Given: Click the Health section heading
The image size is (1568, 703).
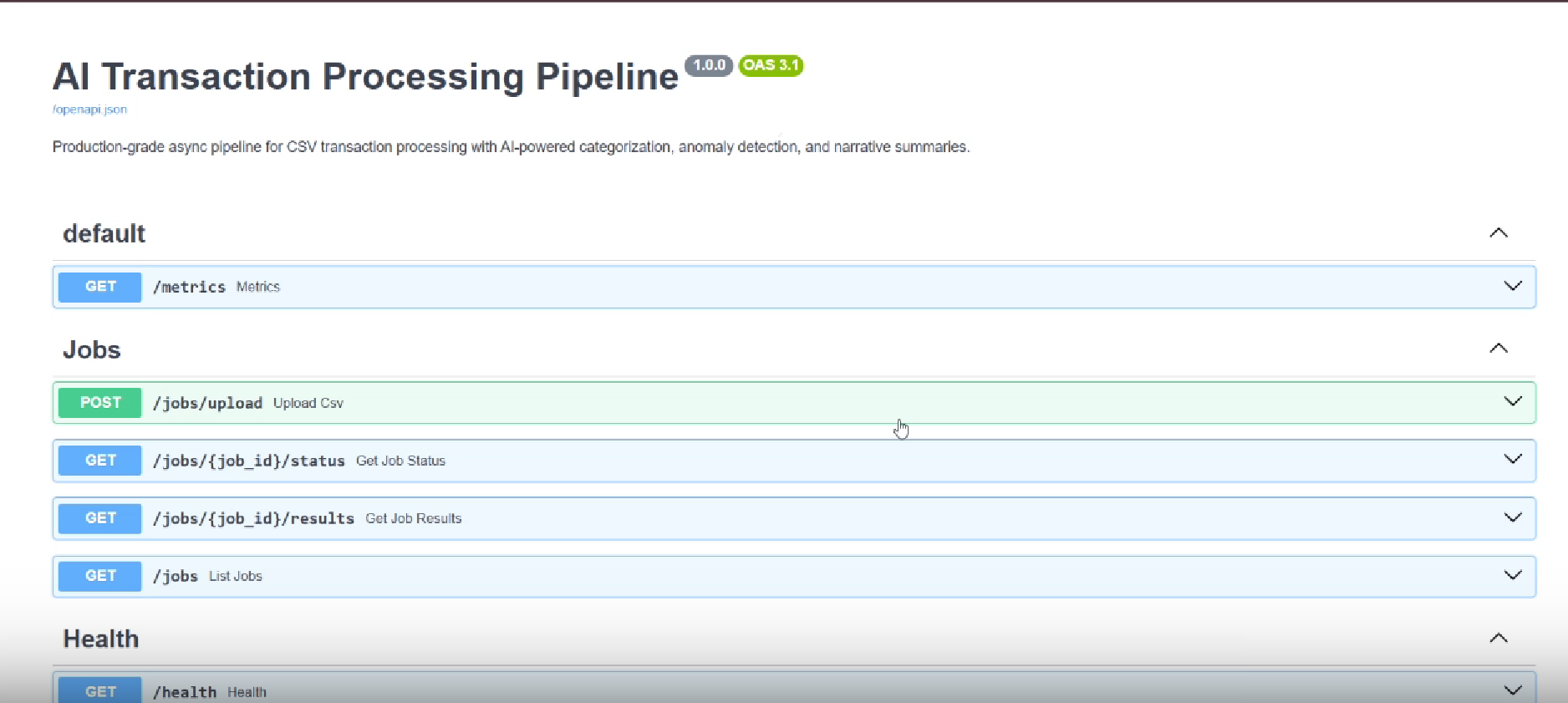Looking at the screenshot, I should click(x=101, y=639).
